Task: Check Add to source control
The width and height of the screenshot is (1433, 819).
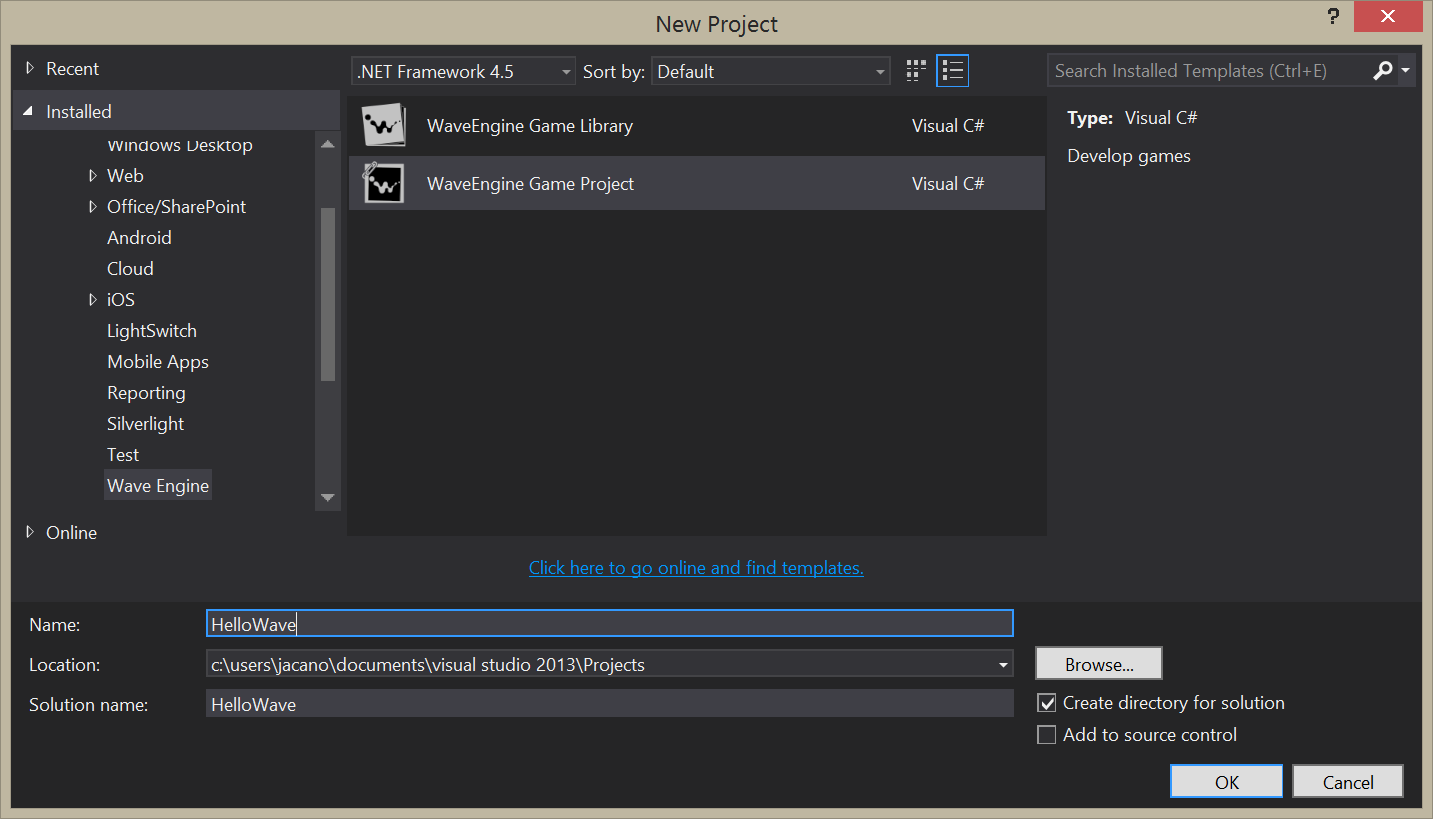Action: 1047,735
